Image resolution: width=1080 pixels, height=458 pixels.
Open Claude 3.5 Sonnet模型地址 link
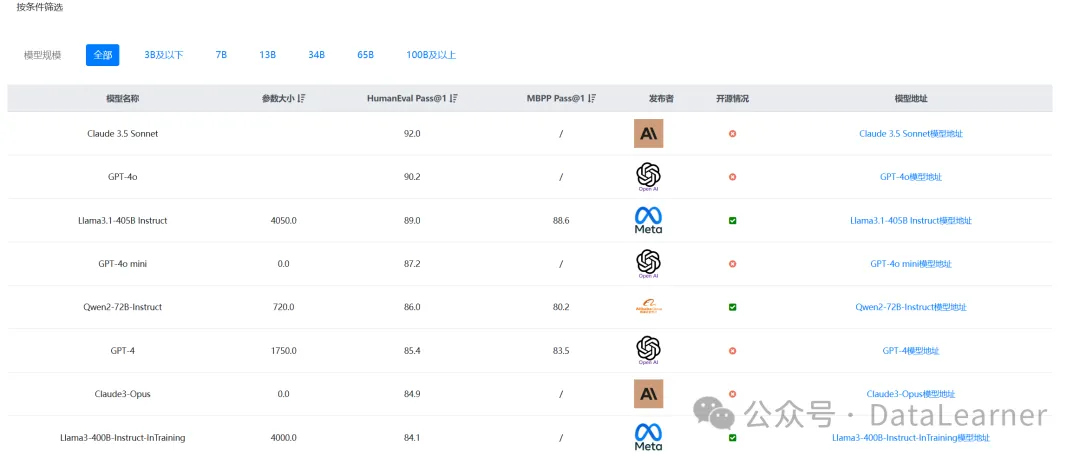coord(911,134)
